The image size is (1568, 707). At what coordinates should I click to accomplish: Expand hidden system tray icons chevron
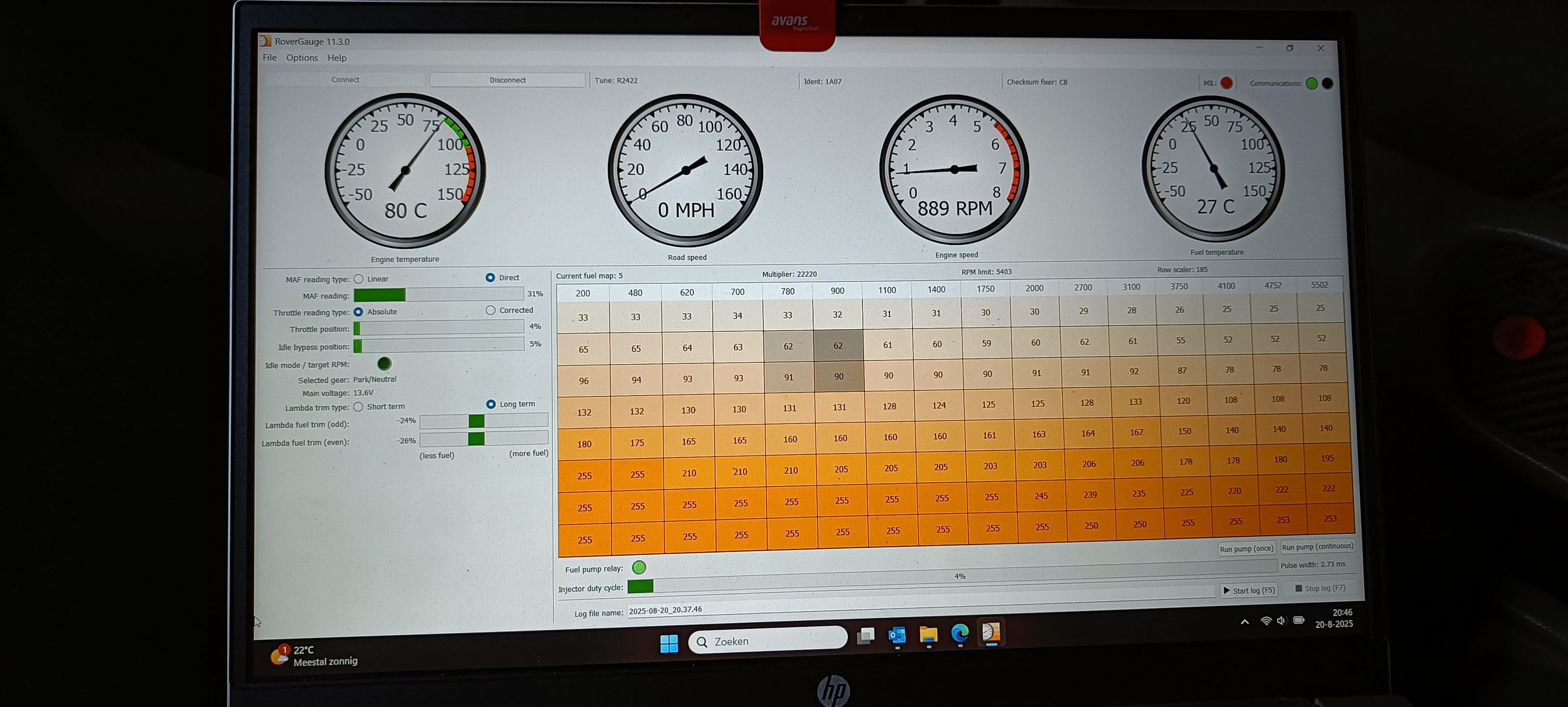pos(1245,621)
